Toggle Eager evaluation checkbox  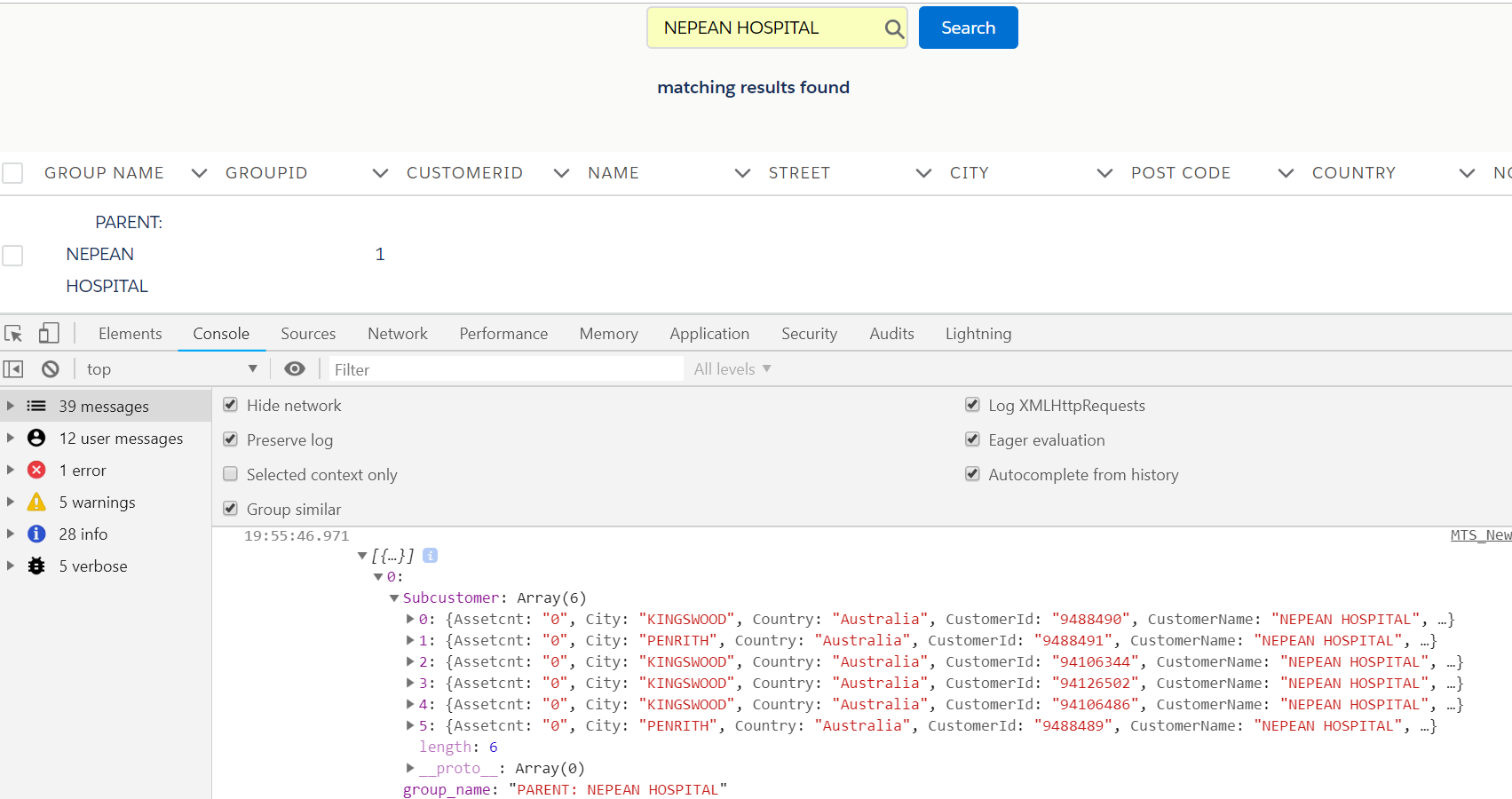pos(973,439)
